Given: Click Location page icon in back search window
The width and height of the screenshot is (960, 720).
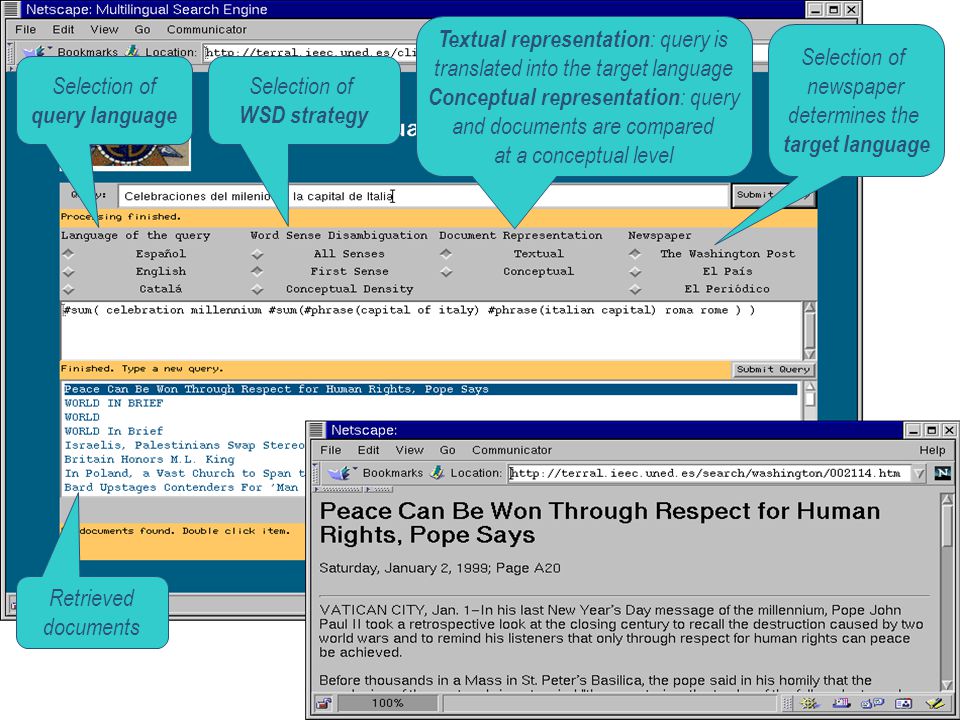Looking at the screenshot, I should click(132, 51).
